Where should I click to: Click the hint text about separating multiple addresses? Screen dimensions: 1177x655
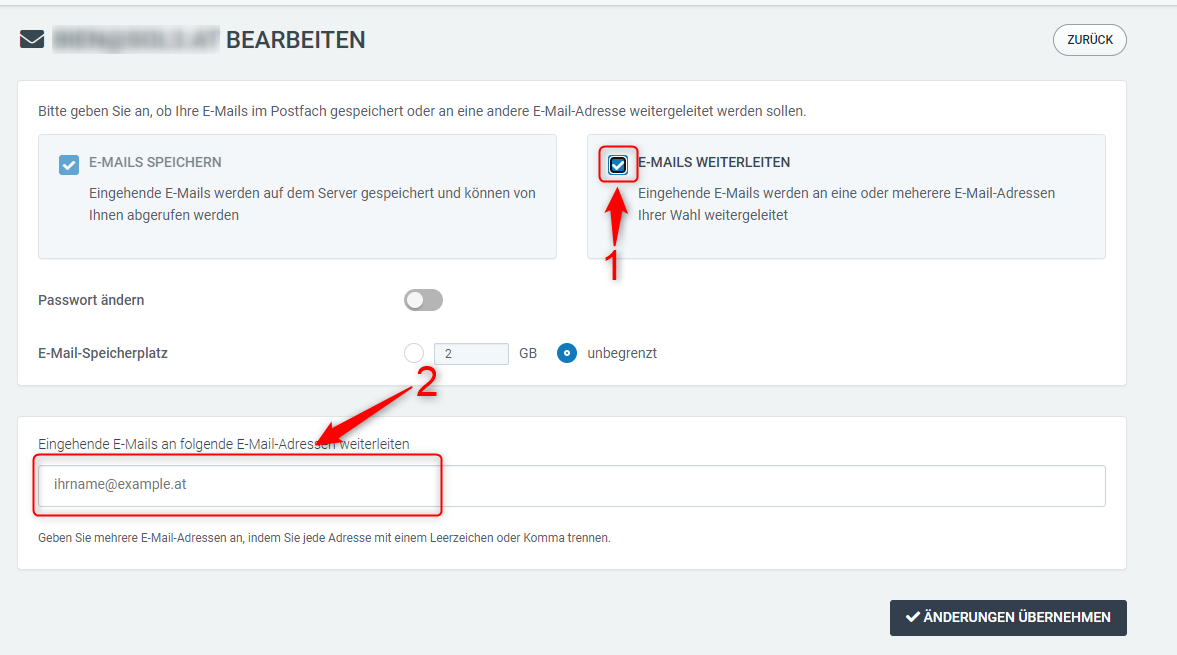point(324,537)
